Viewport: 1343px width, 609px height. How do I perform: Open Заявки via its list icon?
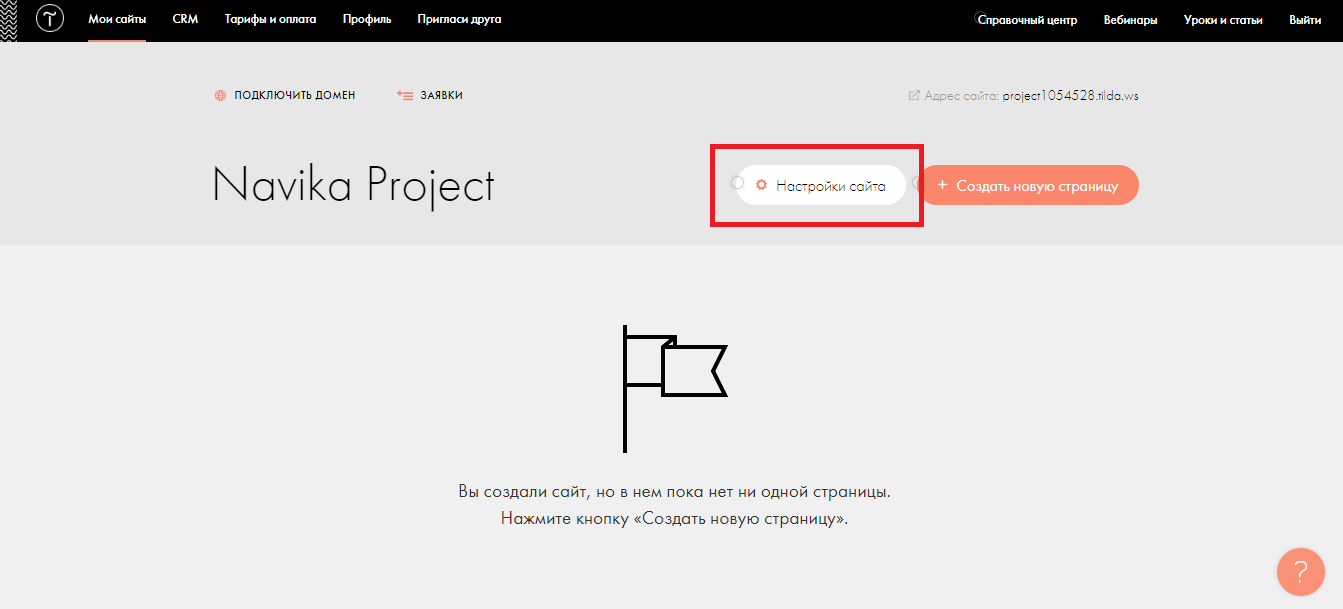[x=405, y=96]
